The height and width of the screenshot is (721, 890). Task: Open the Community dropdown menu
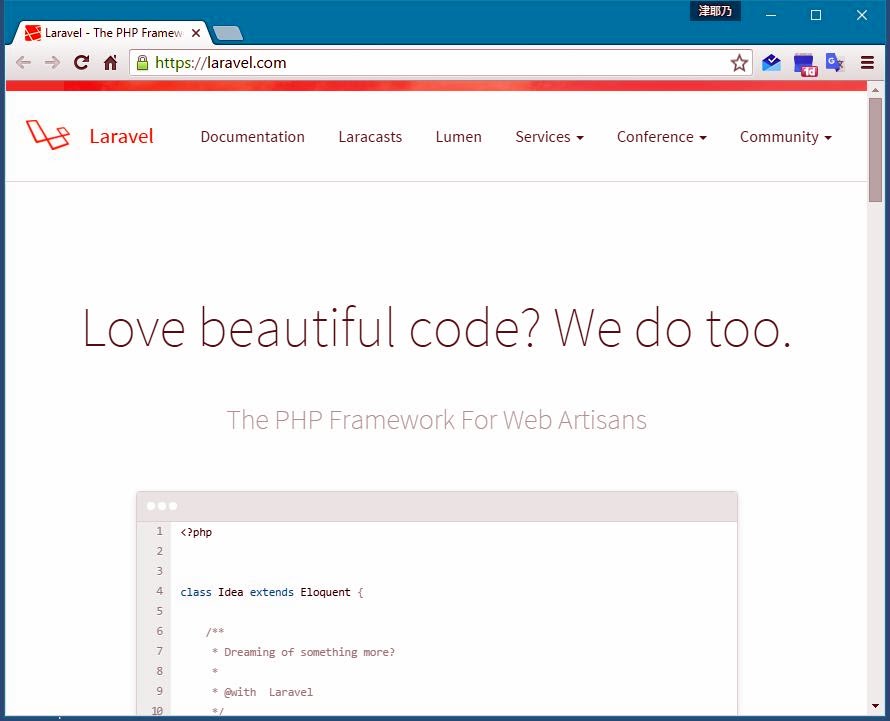(x=785, y=137)
